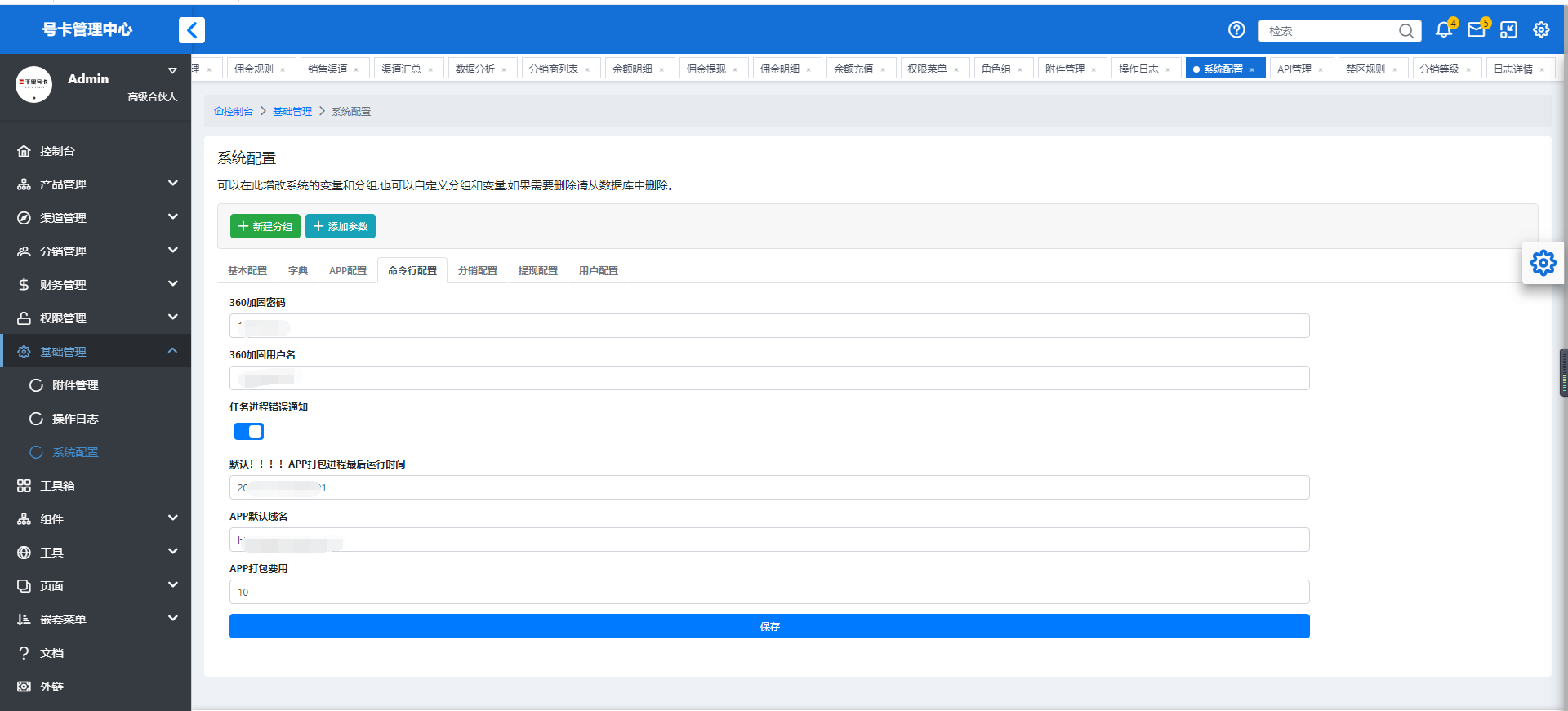Click the floating blue gear settings button
Screen dimensions: 1568x711
1543,263
